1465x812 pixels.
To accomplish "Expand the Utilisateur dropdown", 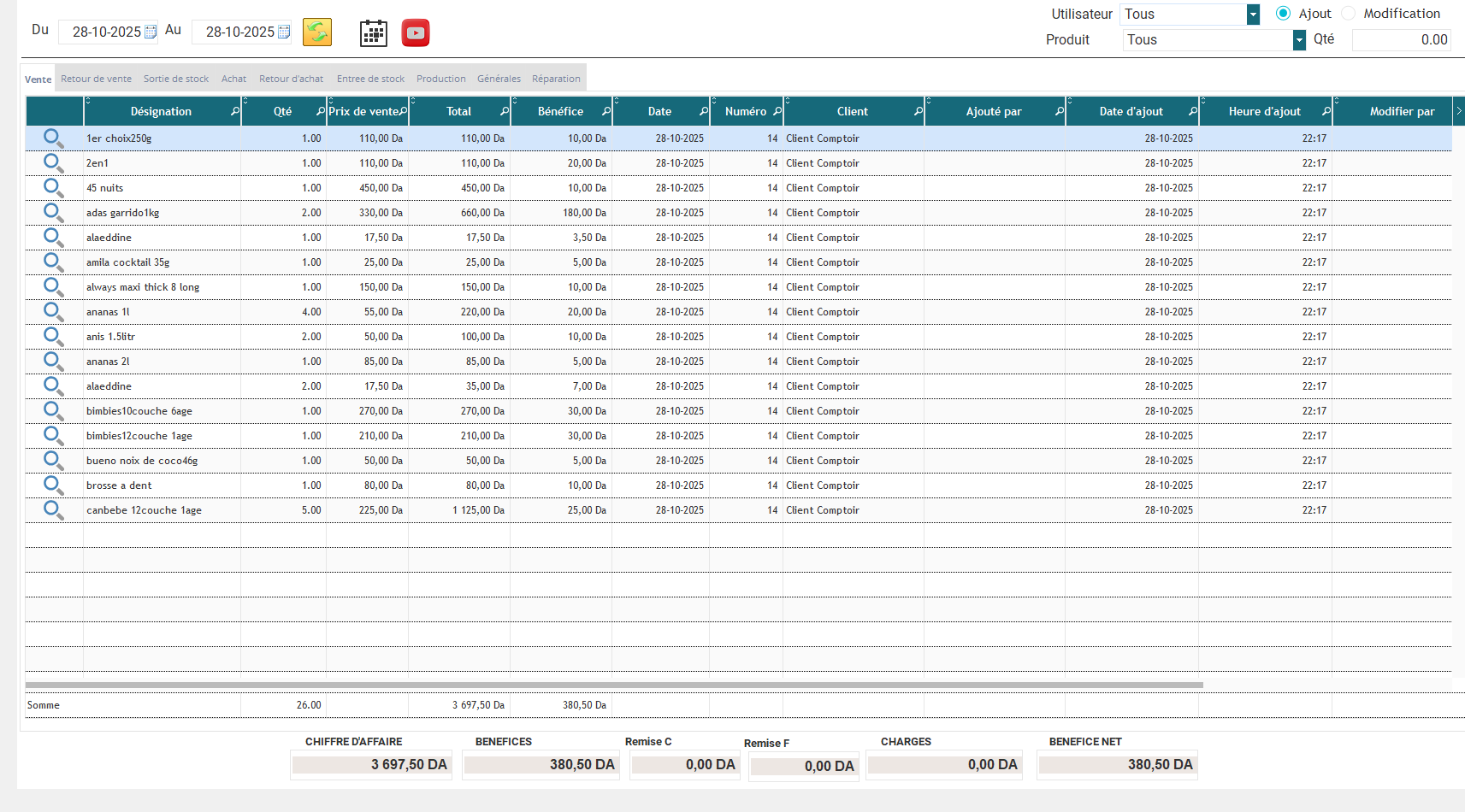I will (x=1253, y=15).
